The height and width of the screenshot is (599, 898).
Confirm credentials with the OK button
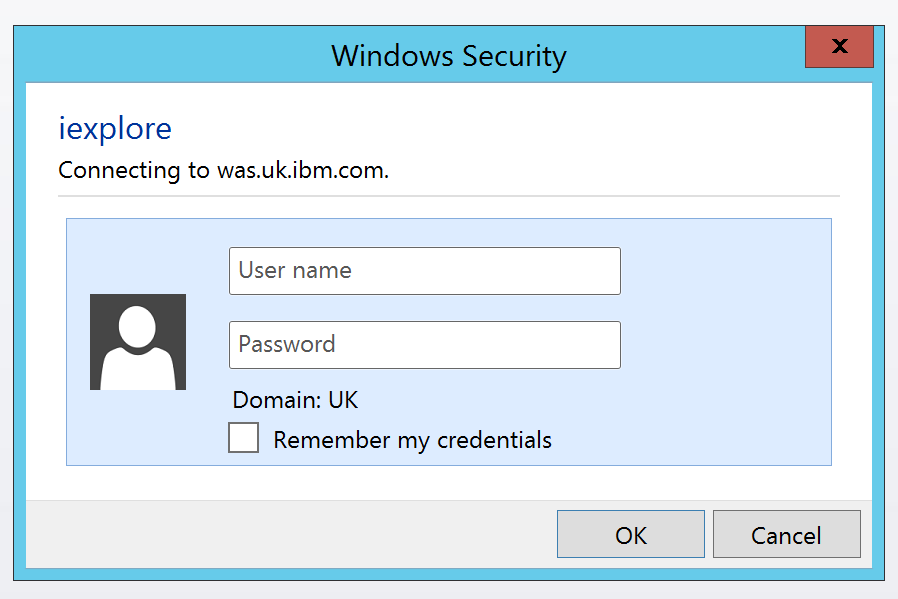pyautogui.click(x=631, y=534)
